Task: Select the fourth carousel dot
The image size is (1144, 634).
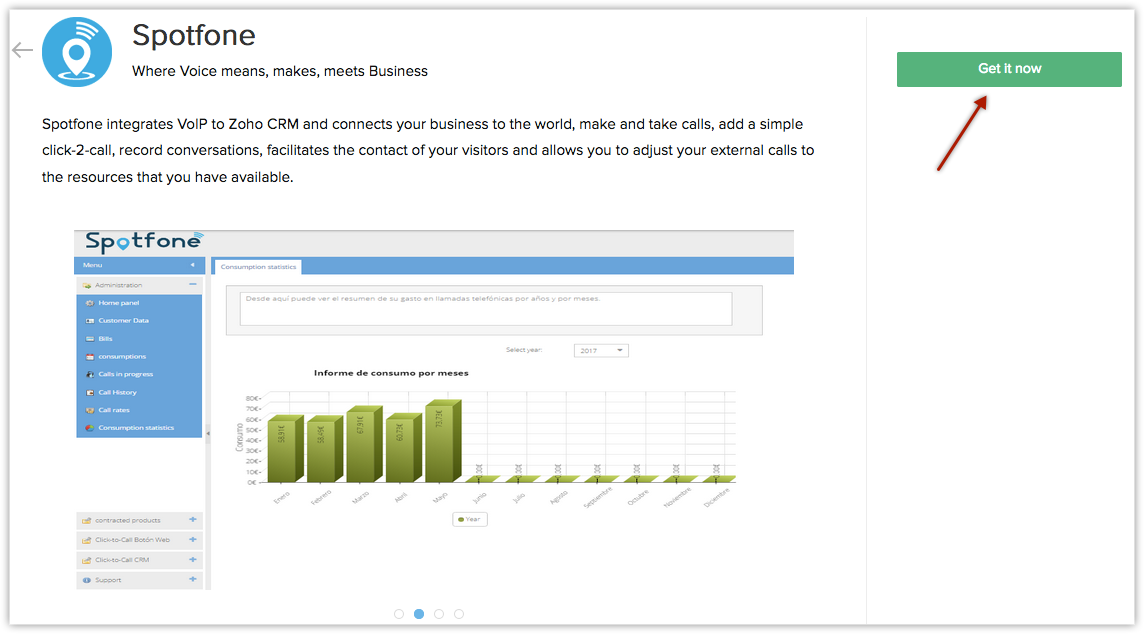Action: coord(458,614)
